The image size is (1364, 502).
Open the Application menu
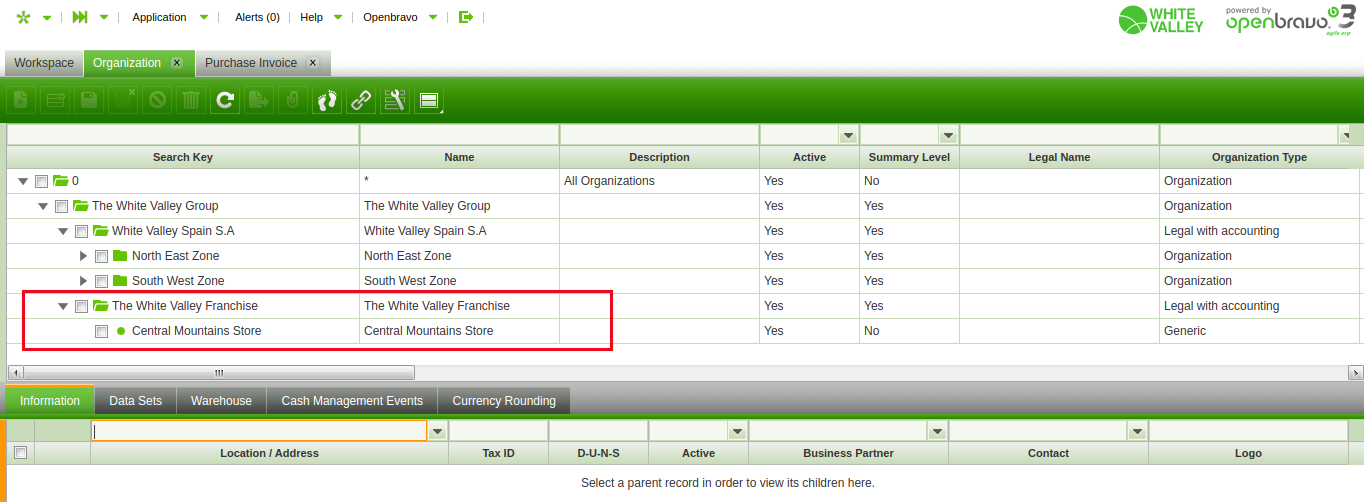point(160,17)
